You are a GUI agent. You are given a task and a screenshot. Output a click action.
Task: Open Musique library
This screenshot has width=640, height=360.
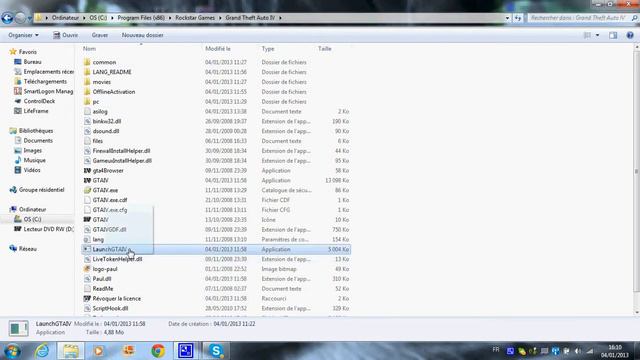(x=35, y=160)
